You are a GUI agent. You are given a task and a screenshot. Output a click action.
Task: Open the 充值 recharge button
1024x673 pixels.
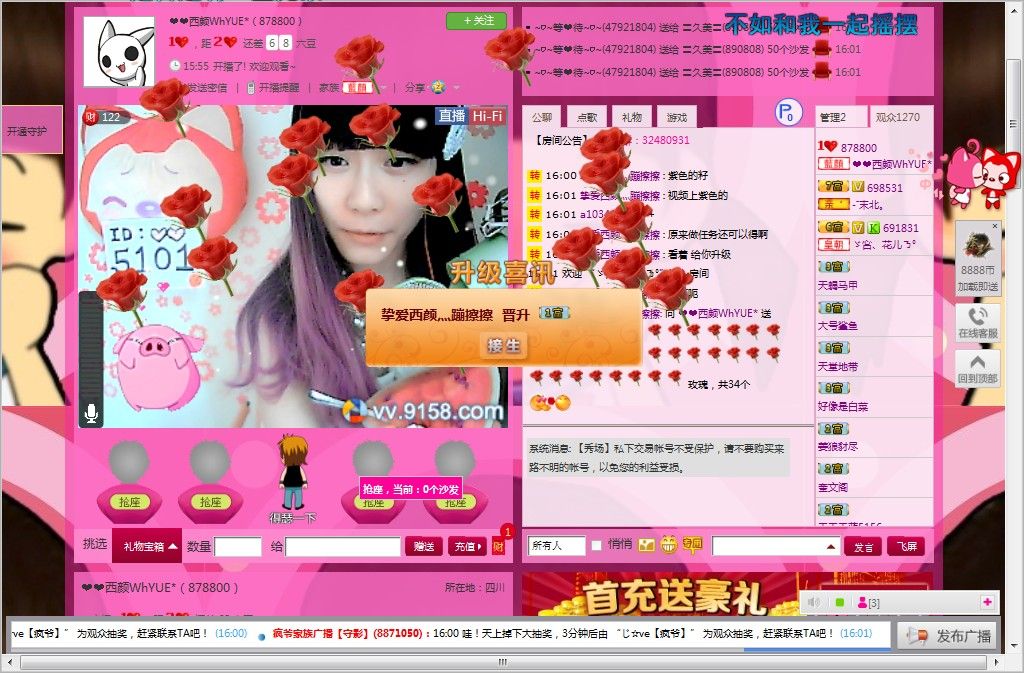tap(466, 546)
